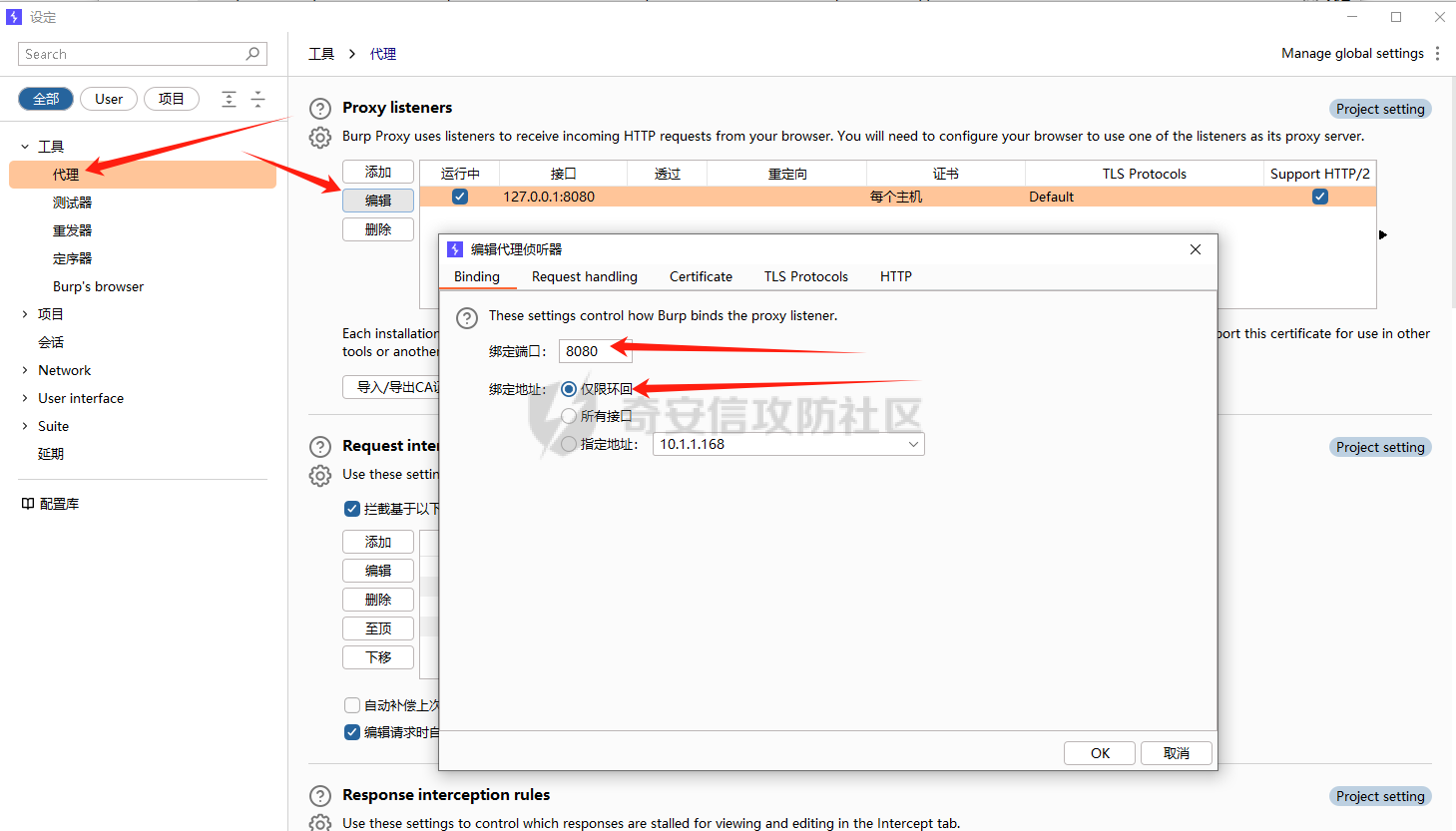Screen dimensions: 1456x831
Task: Select the 所有接口 radio button
Action: (x=569, y=416)
